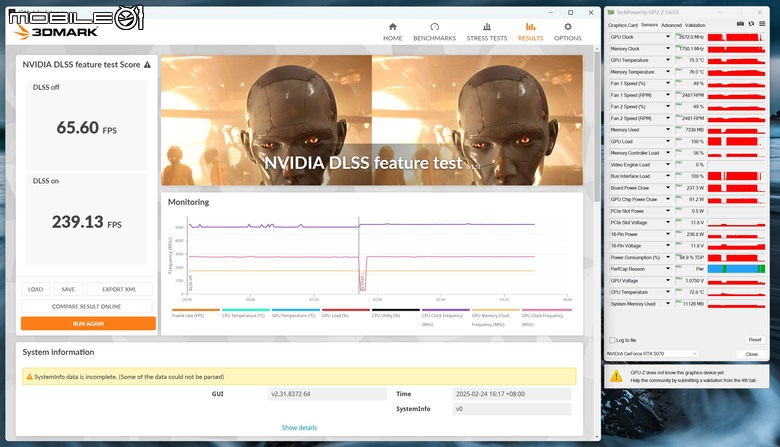Expand the GPU Clock sensor dropdown

[x=668, y=37]
